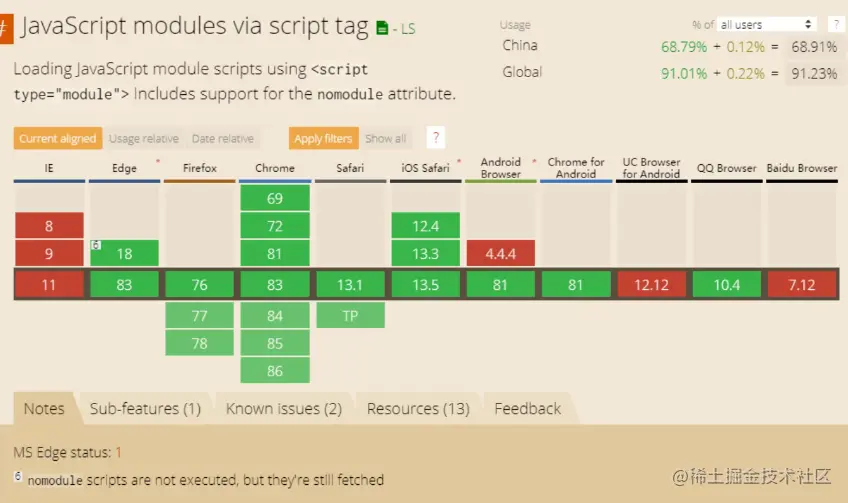Select the iOS Safari 13.3 cell
This screenshot has width=848, height=503.
tap(426, 253)
